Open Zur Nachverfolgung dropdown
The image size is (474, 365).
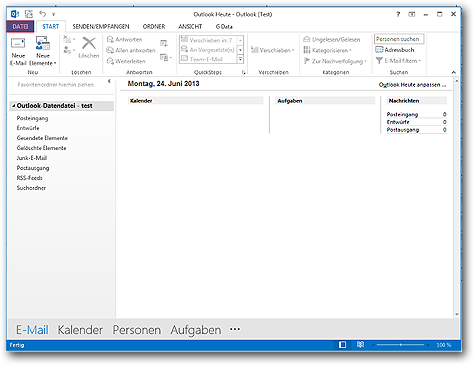pyautogui.click(x=335, y=61)
